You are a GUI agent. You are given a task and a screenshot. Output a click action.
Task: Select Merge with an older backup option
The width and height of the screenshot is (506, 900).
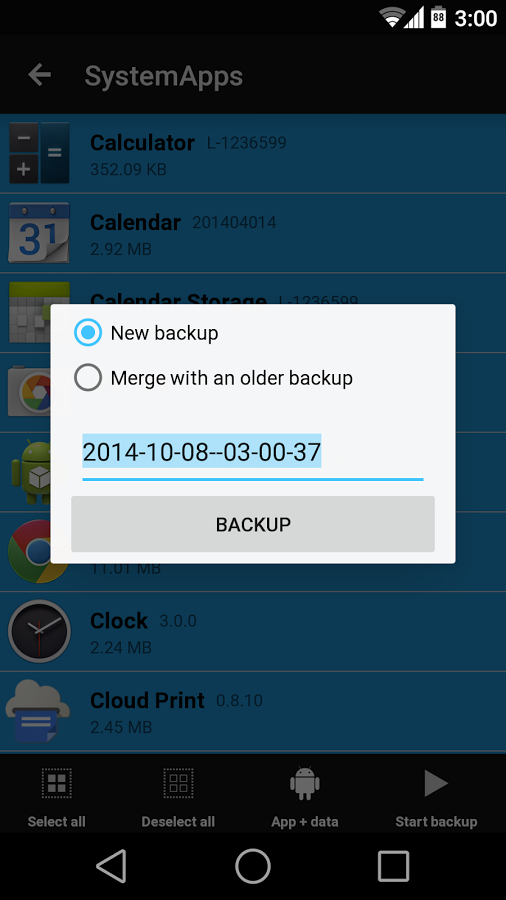(88, 378)
